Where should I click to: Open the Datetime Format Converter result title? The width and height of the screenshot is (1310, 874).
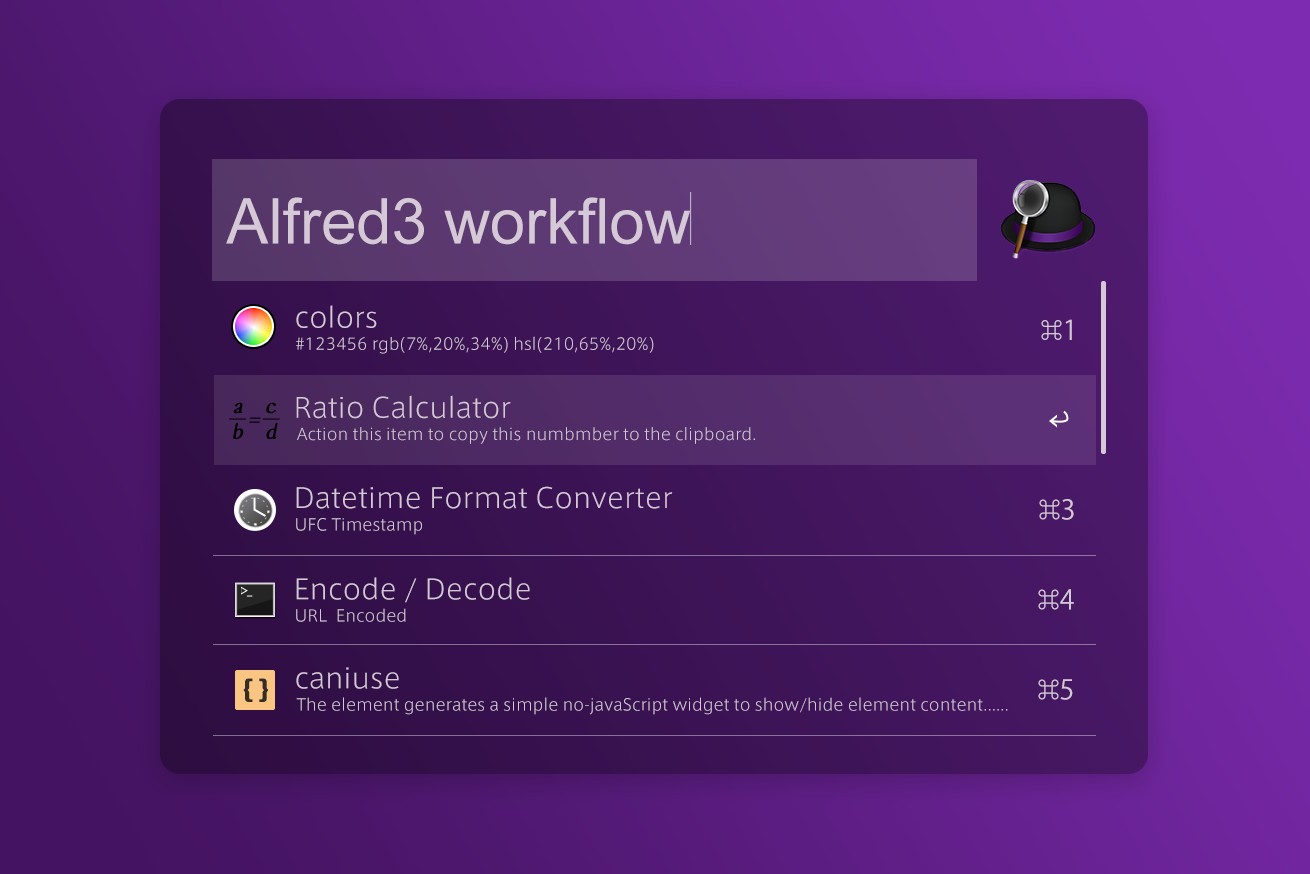[483, 498]
